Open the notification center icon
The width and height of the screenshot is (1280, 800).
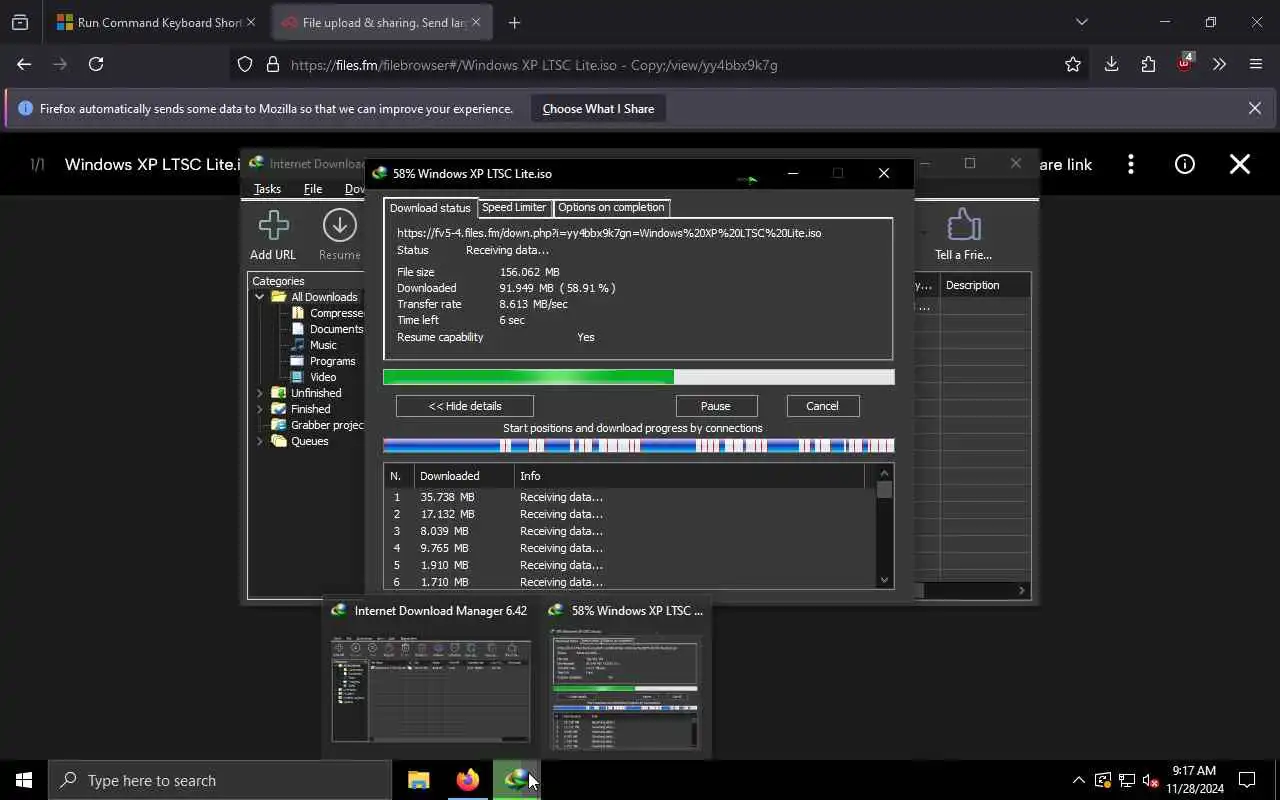click(x=1247, y=780)
